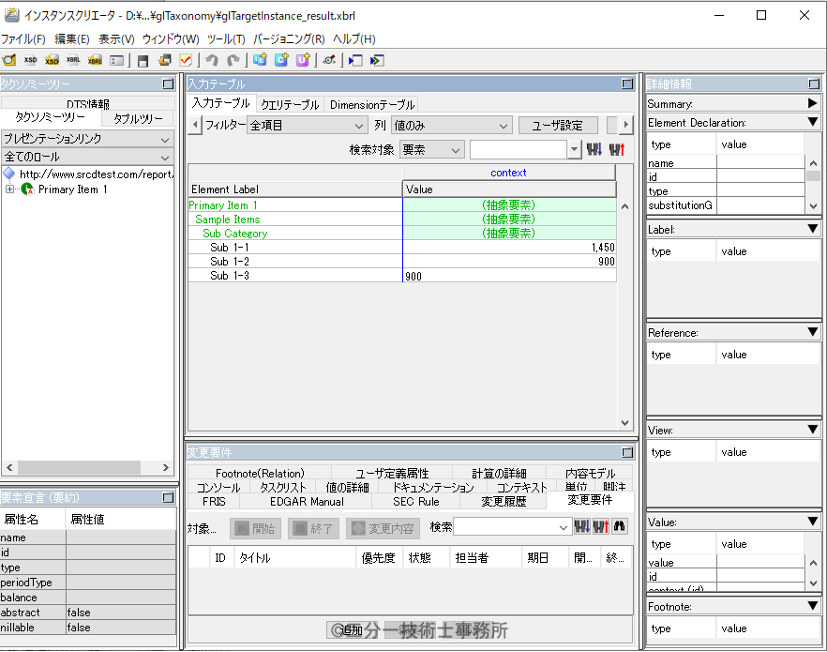Click the double arrow panel toolbar icon
Screen dimensions: 827x652
[x=377, y=60]
